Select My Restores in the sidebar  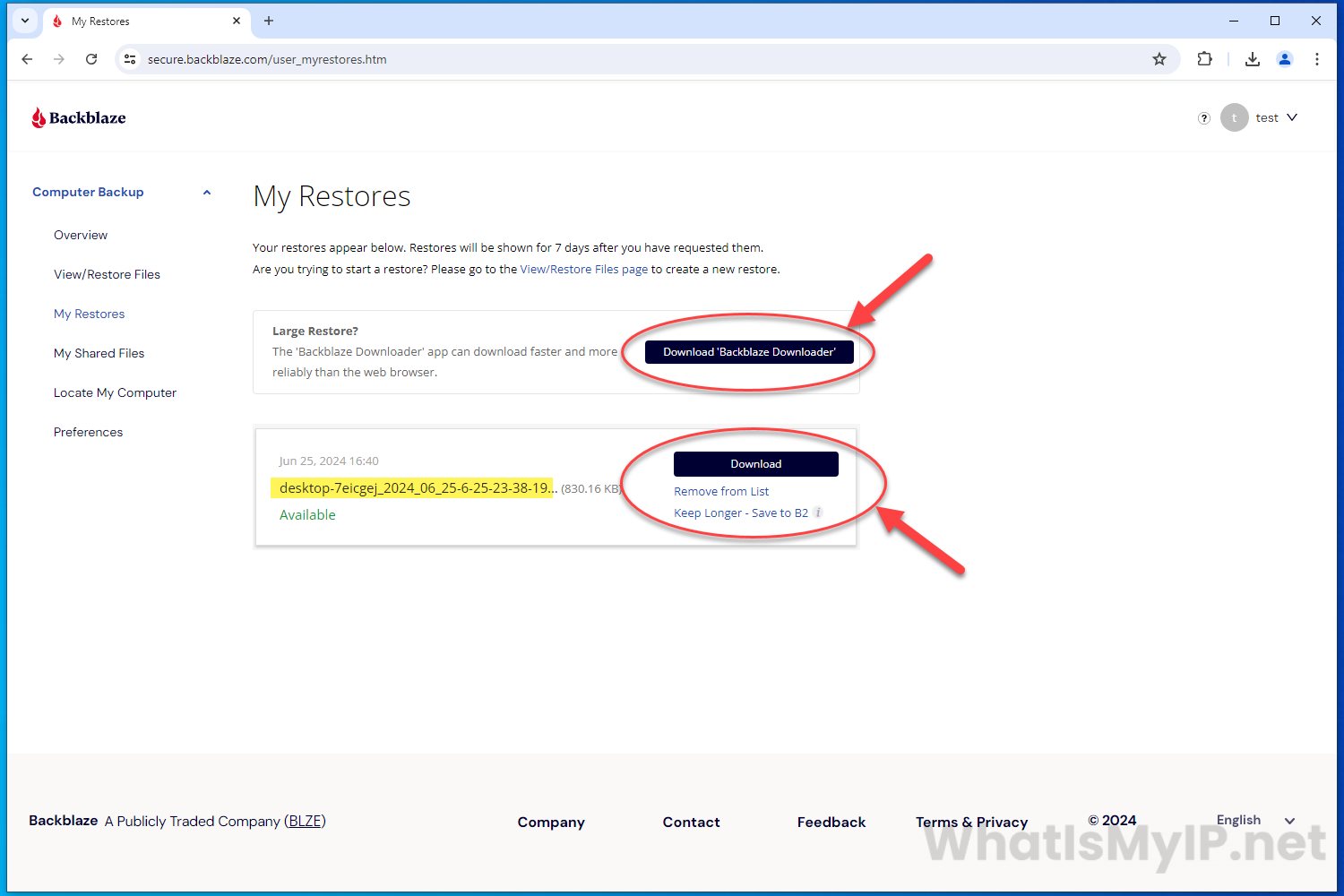89,314
